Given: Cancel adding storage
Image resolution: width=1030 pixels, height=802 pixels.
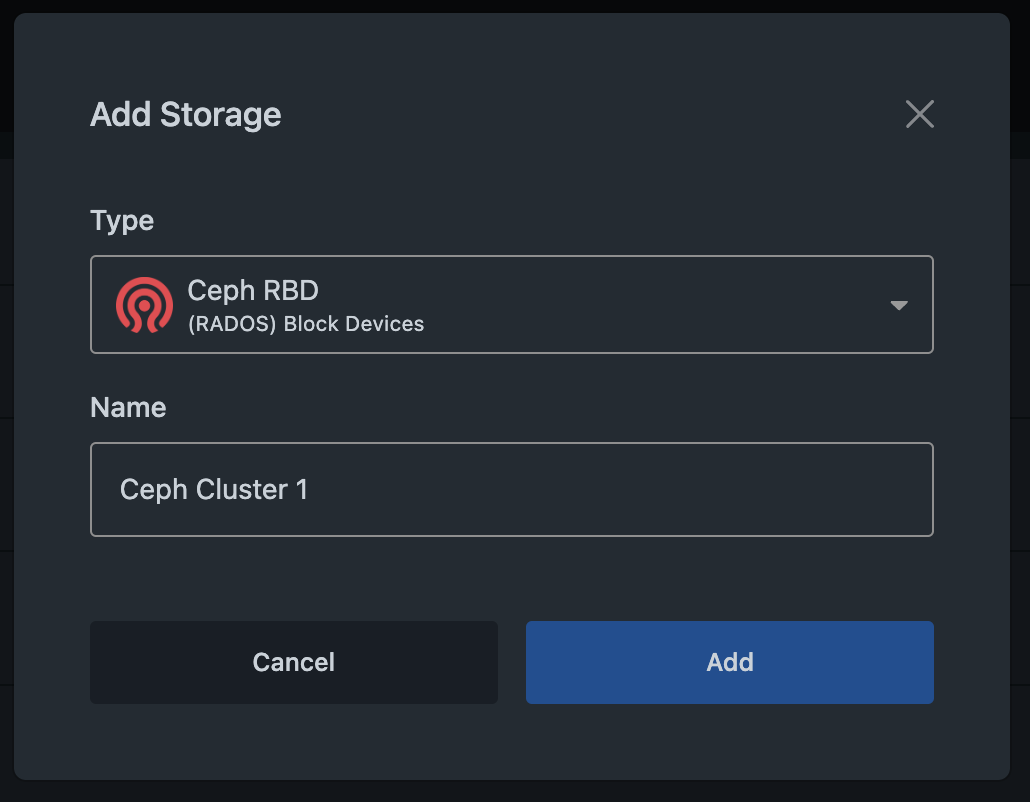Looking at the screenshot, I should click(294, 662).
